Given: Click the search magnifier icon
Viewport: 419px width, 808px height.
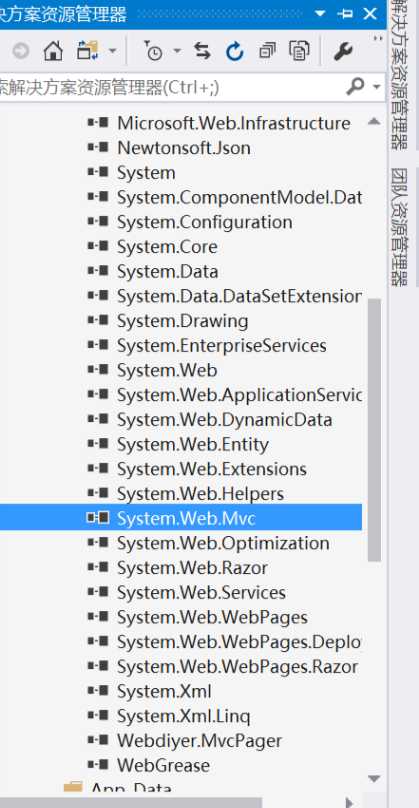Looking at the screenshot, I should [356, 87].
